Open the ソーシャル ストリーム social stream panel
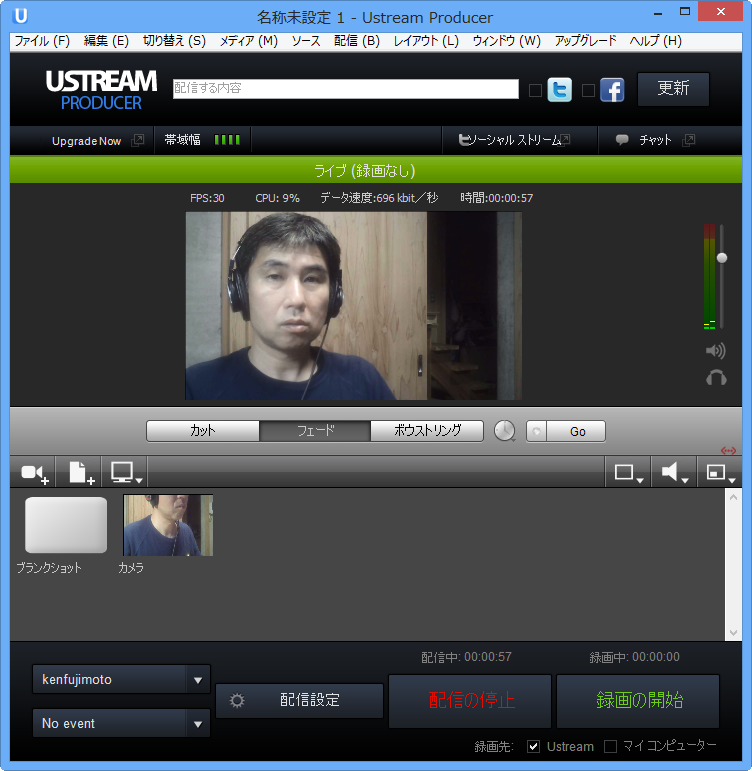 click(x=514, y=140)
